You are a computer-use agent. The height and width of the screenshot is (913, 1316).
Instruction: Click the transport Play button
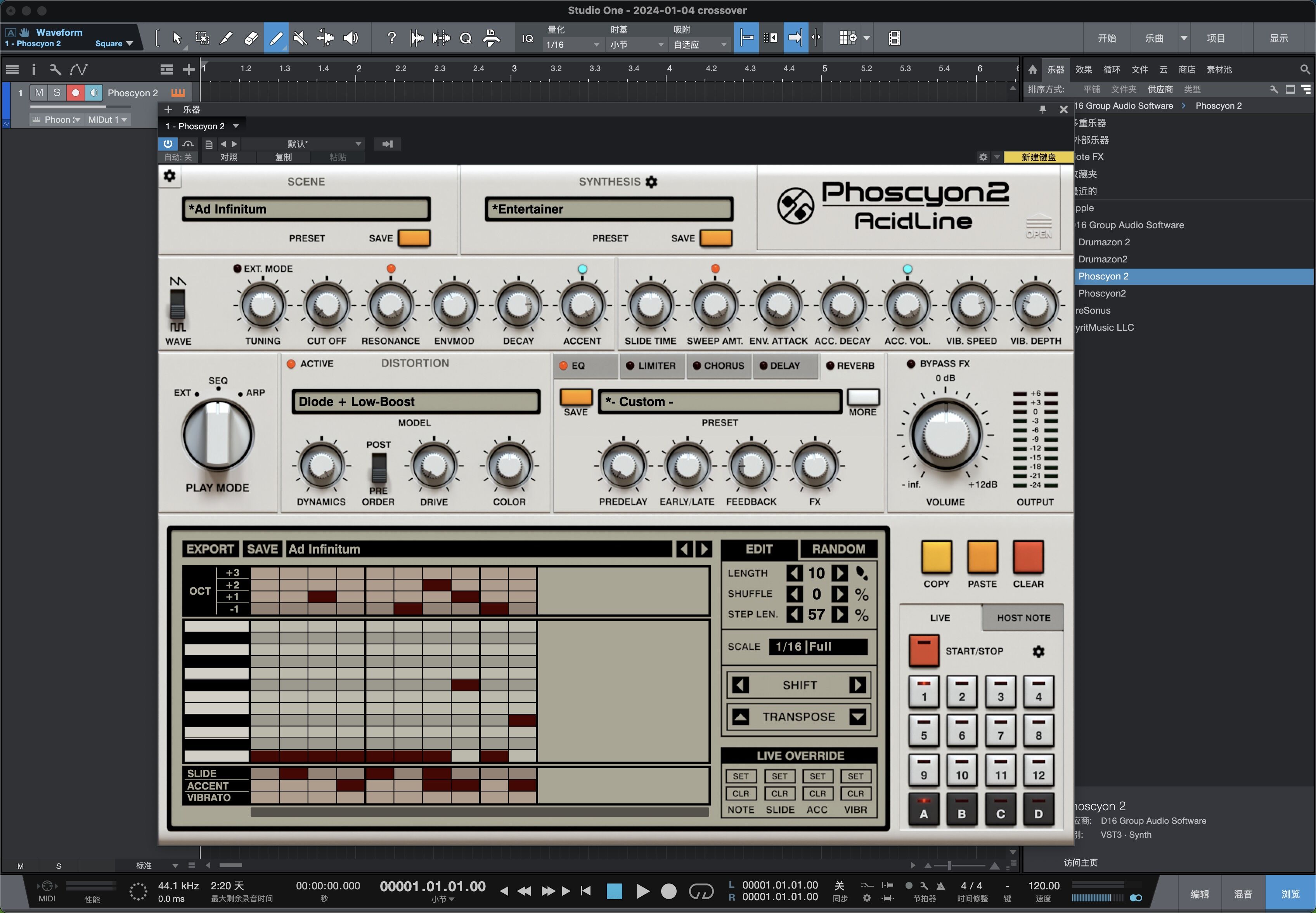(x=642, y=891)
